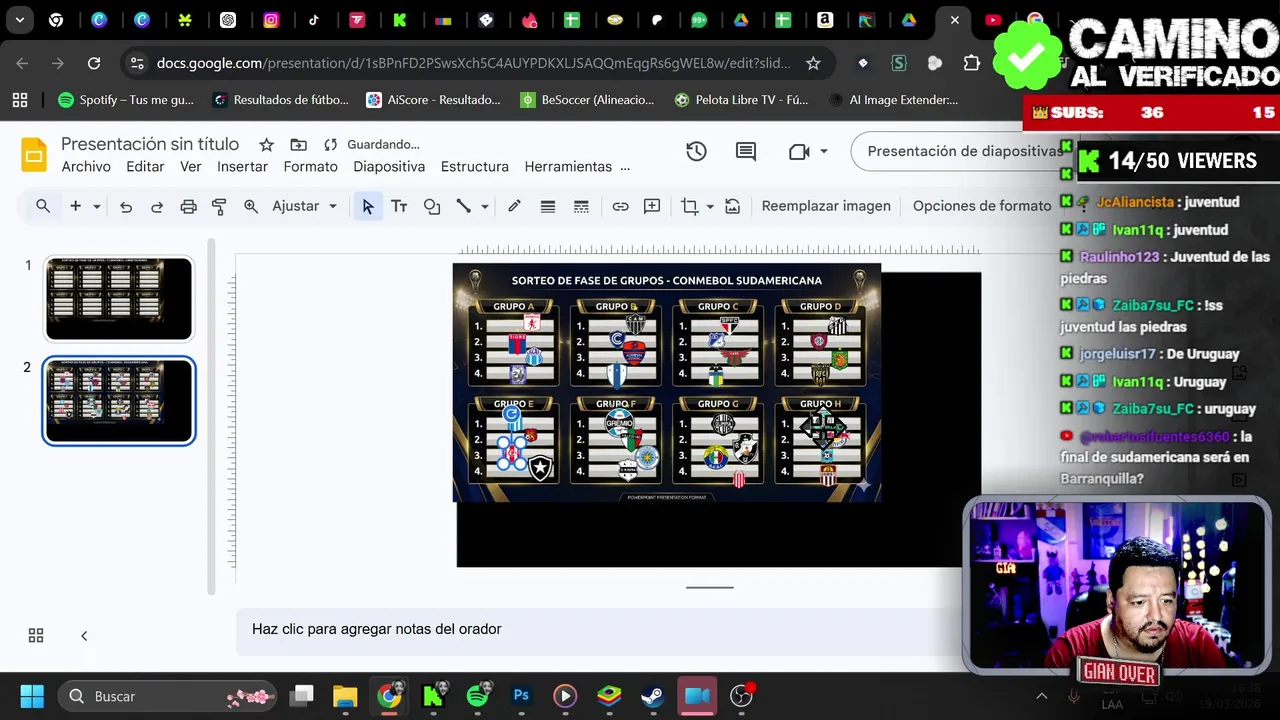
Task: Open the Diapositiva menu
Action: click(389, 167)
